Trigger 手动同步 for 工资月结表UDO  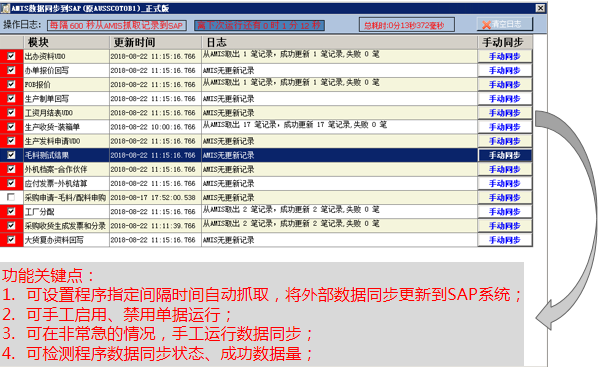[505, 113]
